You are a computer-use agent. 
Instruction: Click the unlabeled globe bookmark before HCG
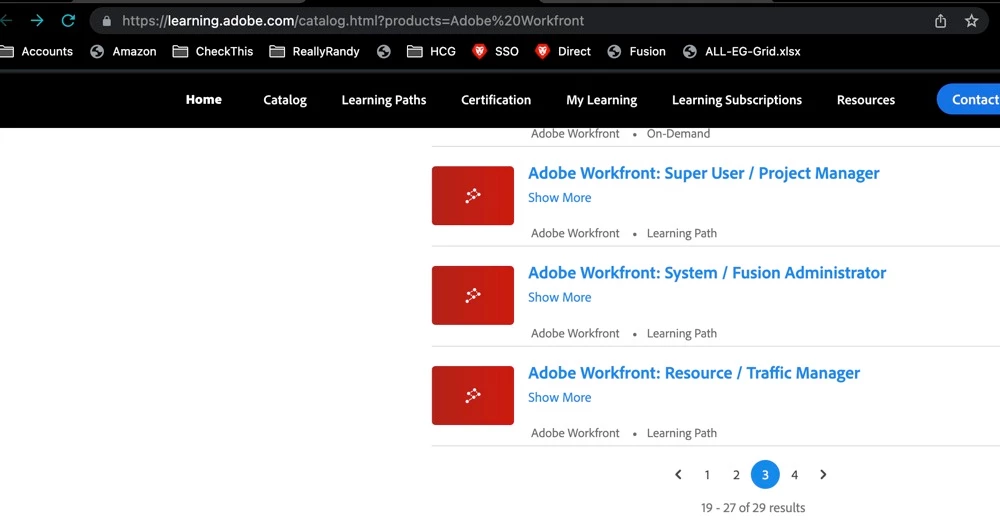(x=383, y=52)
